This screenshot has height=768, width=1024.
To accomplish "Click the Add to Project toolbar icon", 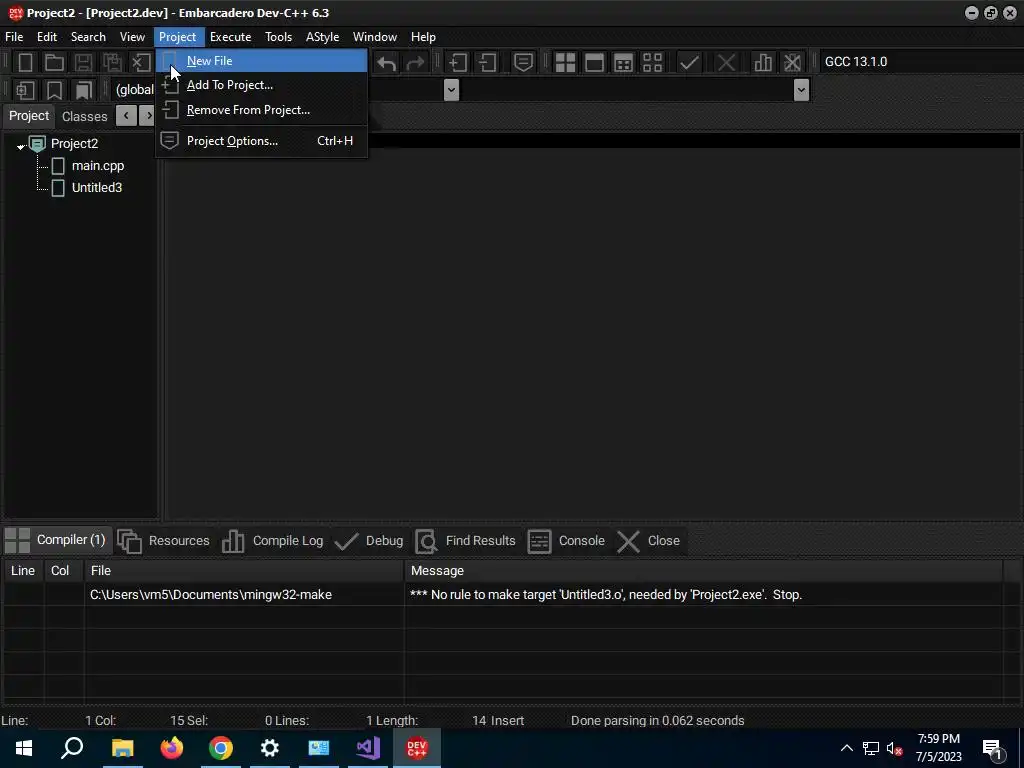I will click(458, 62).
